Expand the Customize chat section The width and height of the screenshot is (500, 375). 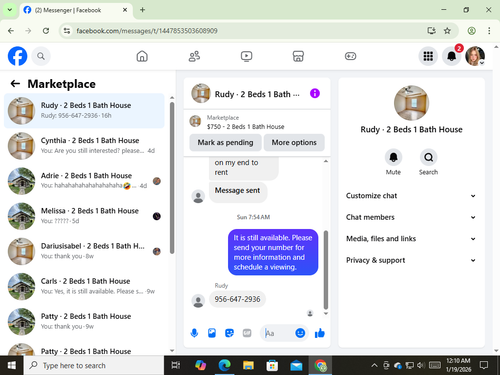411,196
